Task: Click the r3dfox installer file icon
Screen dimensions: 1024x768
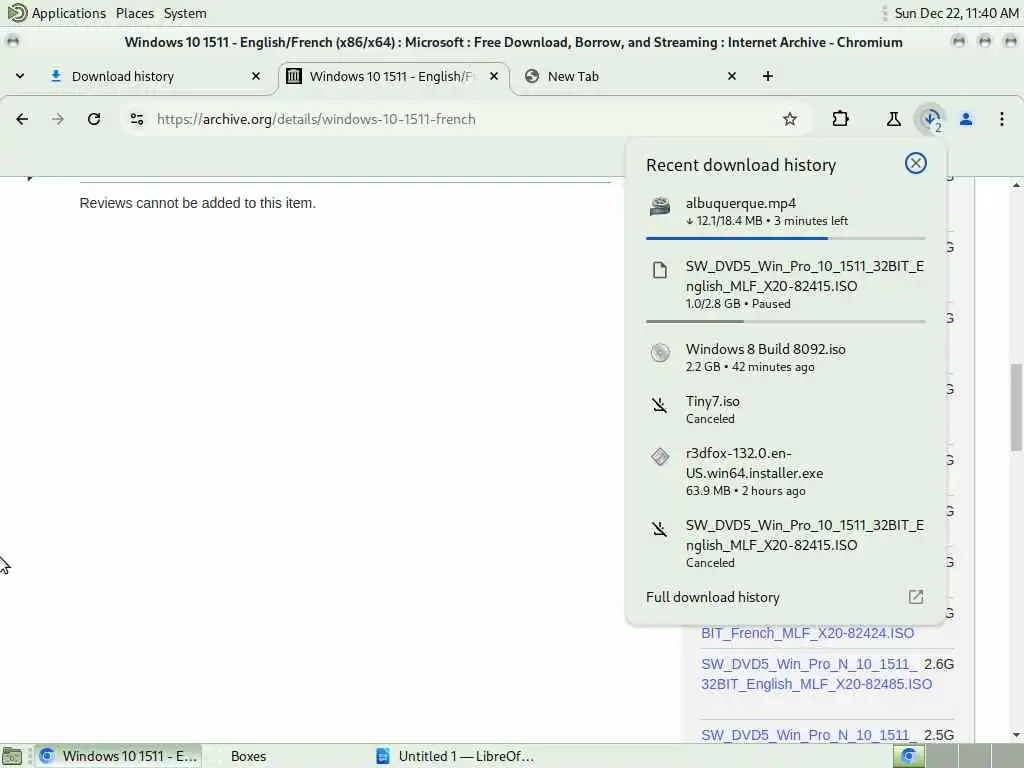Action: tap(660, 456)
